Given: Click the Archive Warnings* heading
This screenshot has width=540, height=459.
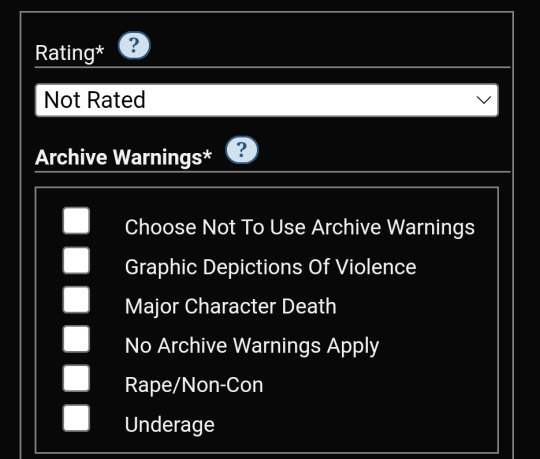Looking at the screenshot, I should pyautogui.click(x=123, y=157).
